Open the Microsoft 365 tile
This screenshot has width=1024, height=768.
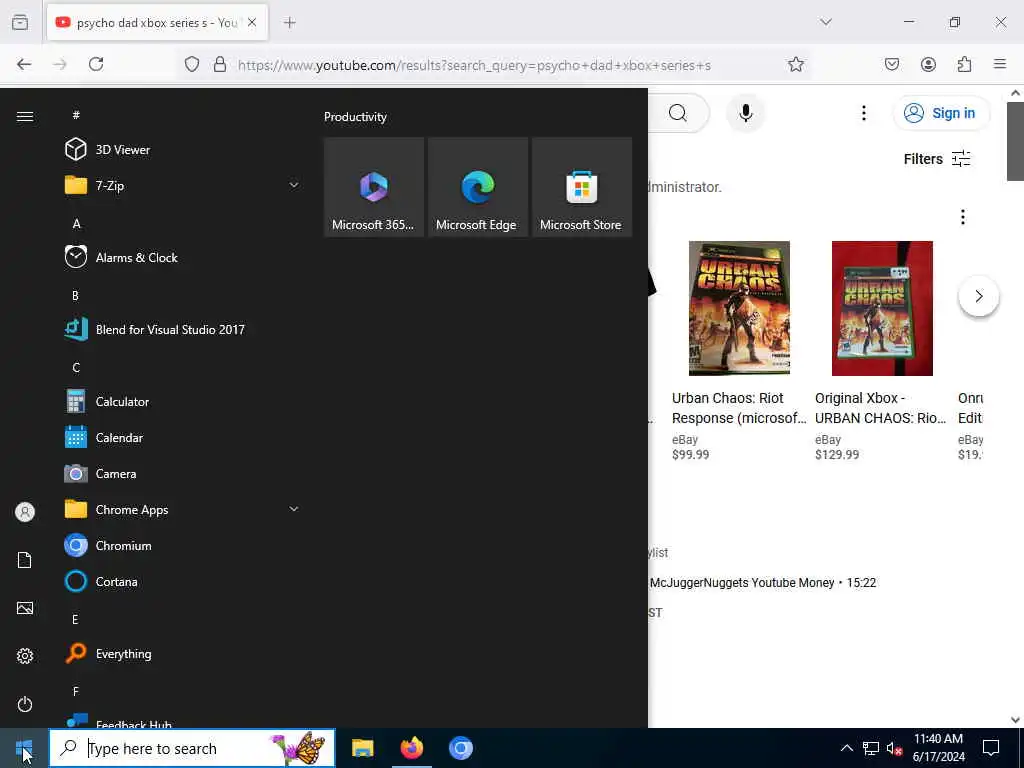click(374, 187)
